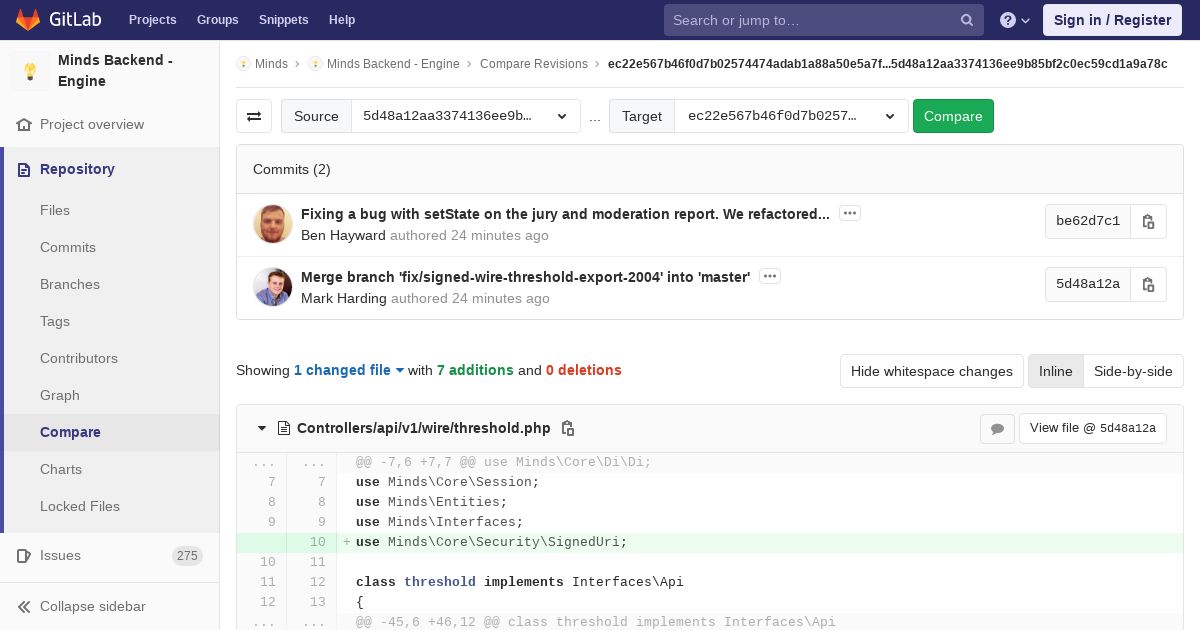Click the search magnifier icon
The height and width of the screenshot is (630, 1200).
967,20
